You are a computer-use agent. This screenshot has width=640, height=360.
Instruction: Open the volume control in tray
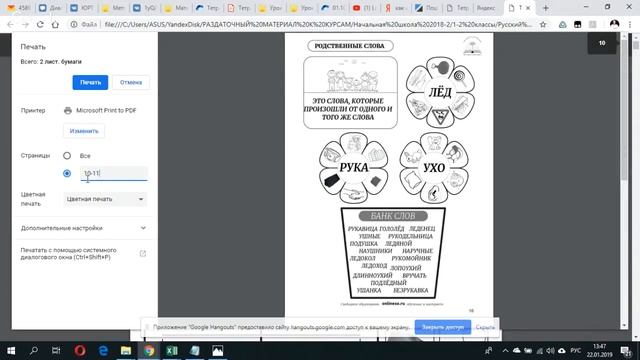[x=550, y=351]
